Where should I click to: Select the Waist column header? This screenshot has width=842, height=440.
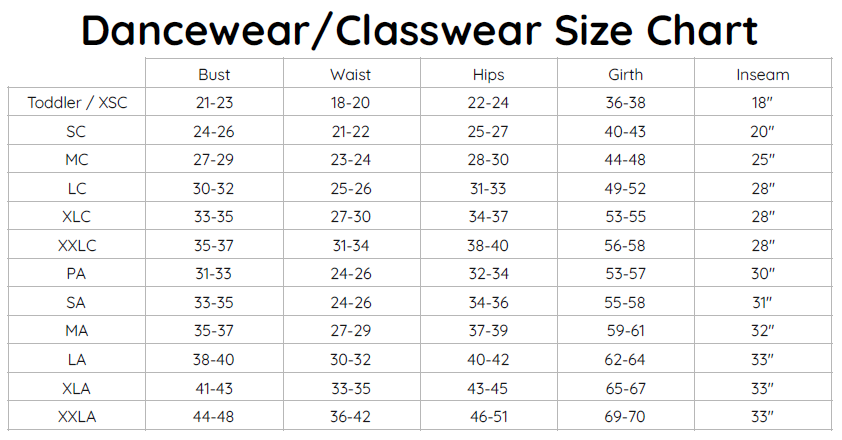point(351,74)
